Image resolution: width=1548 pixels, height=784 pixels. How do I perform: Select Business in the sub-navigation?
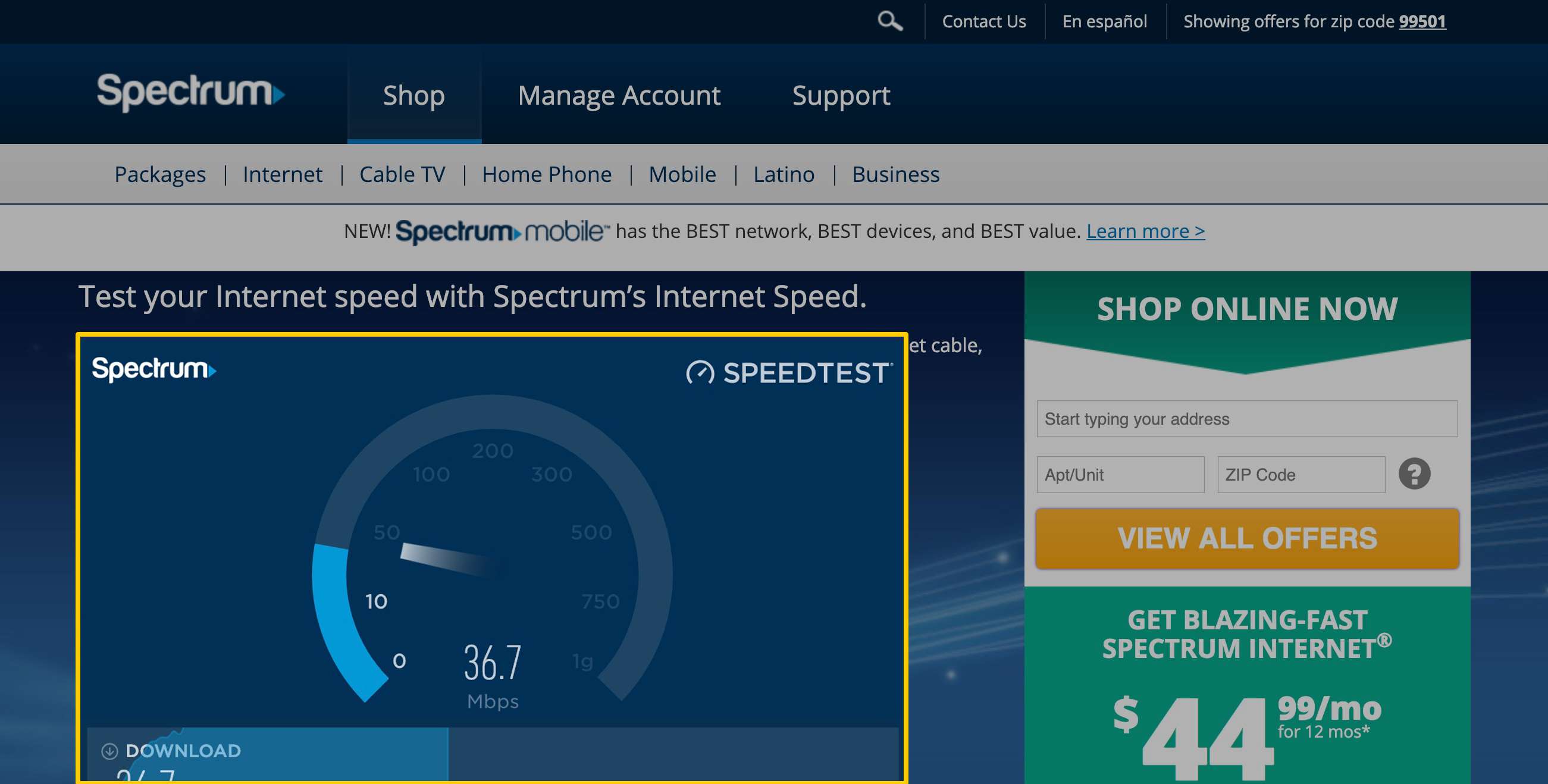(895, 174)
